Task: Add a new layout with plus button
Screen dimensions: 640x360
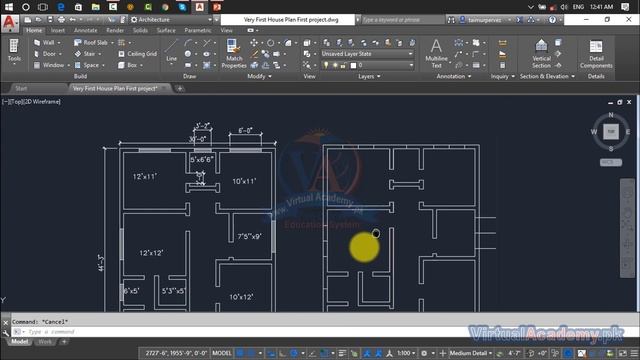Action: point(64,342)
